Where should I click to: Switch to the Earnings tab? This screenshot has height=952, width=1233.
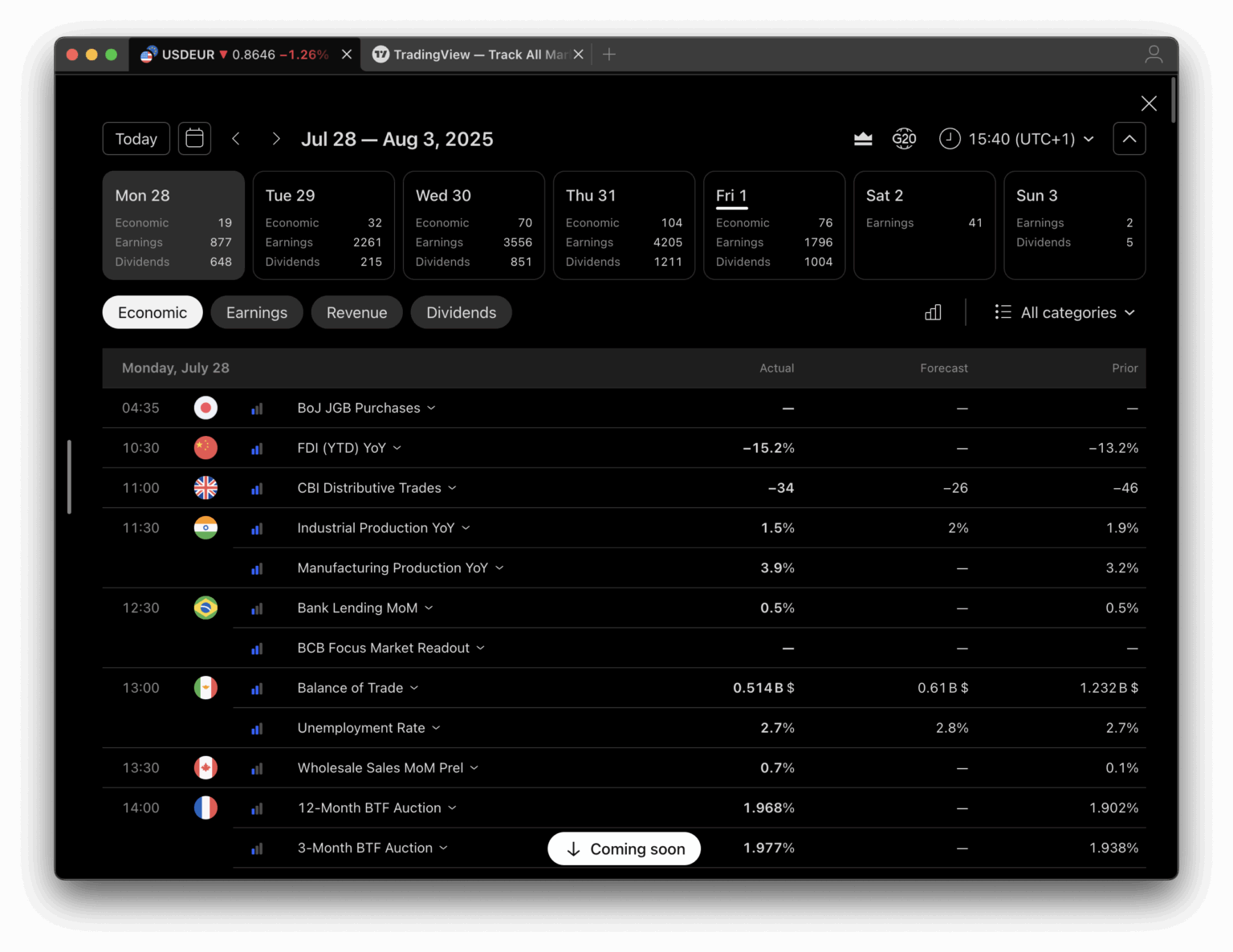[x=256, y=312]
